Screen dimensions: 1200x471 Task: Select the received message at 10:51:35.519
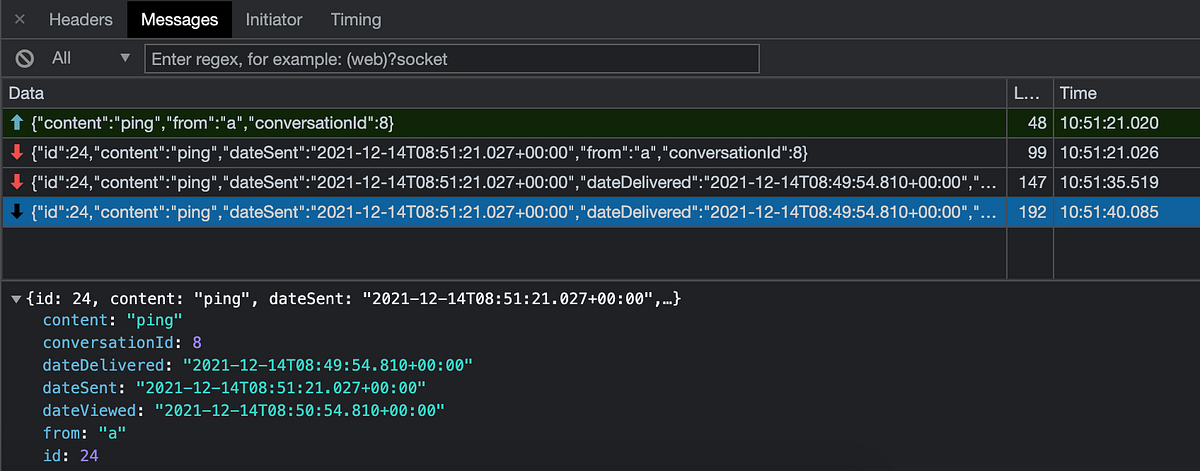pos(600,182)
